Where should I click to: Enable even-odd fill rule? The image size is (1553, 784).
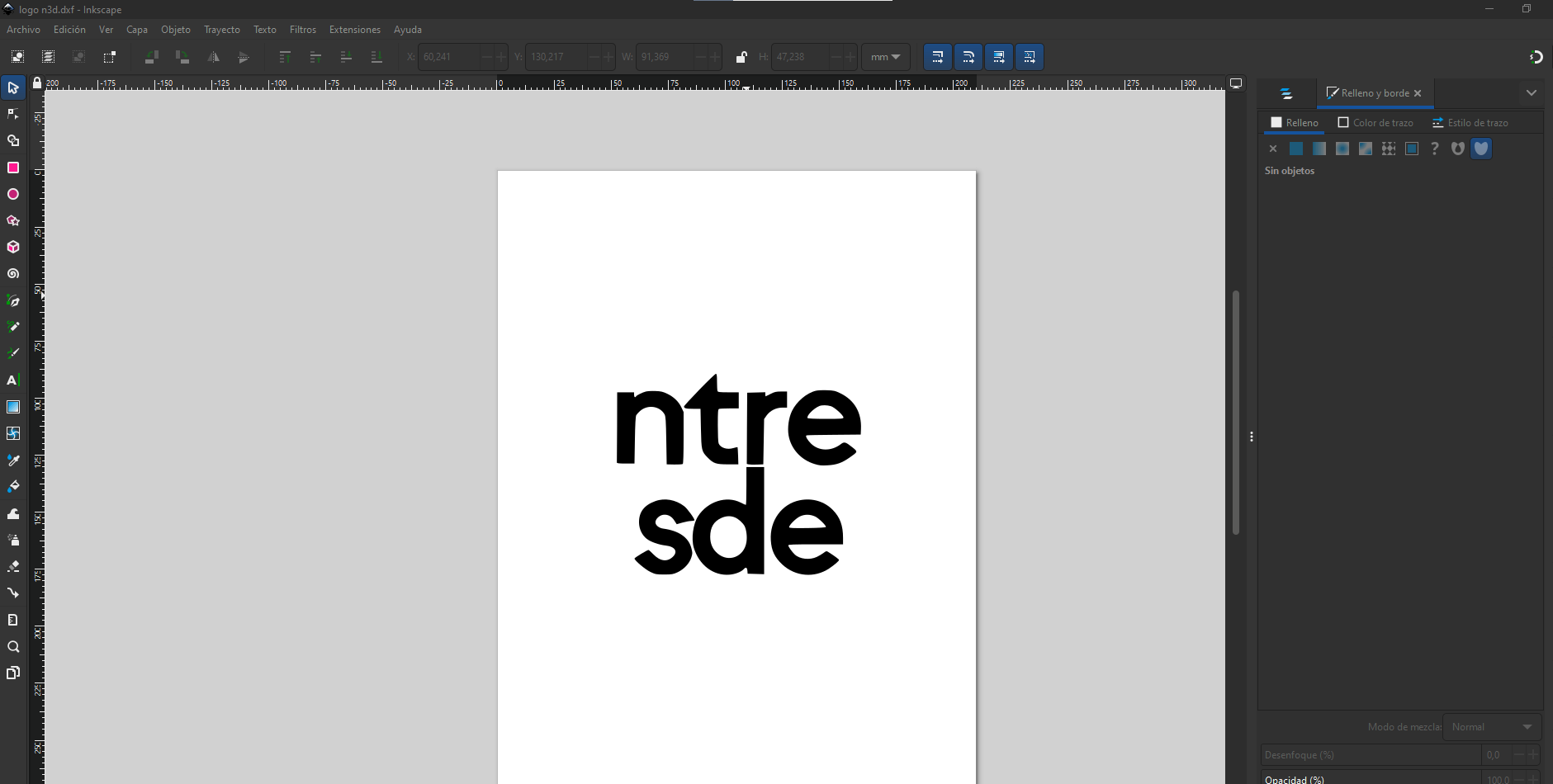click(x=1458, y=149)
